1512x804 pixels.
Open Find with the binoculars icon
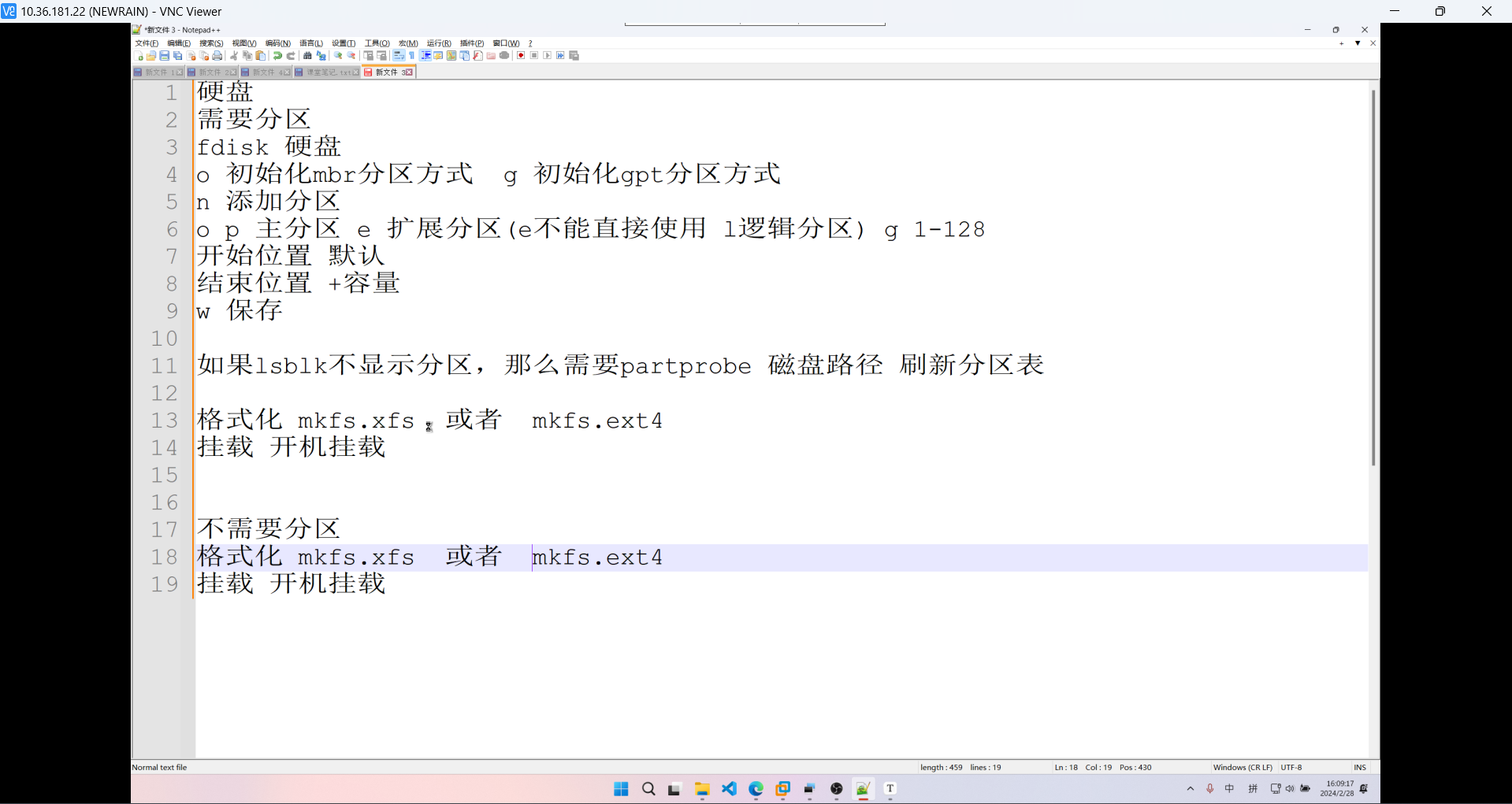307,56
